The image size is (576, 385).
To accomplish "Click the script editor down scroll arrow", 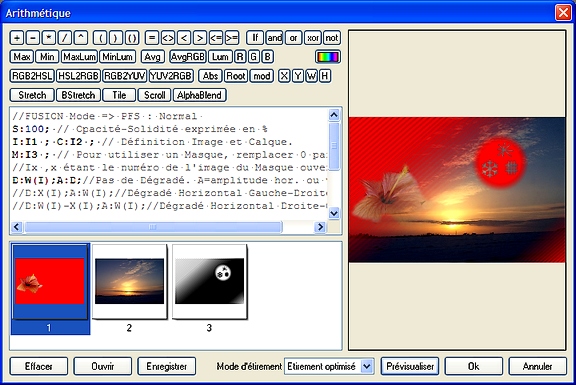I will click(334, 213).
